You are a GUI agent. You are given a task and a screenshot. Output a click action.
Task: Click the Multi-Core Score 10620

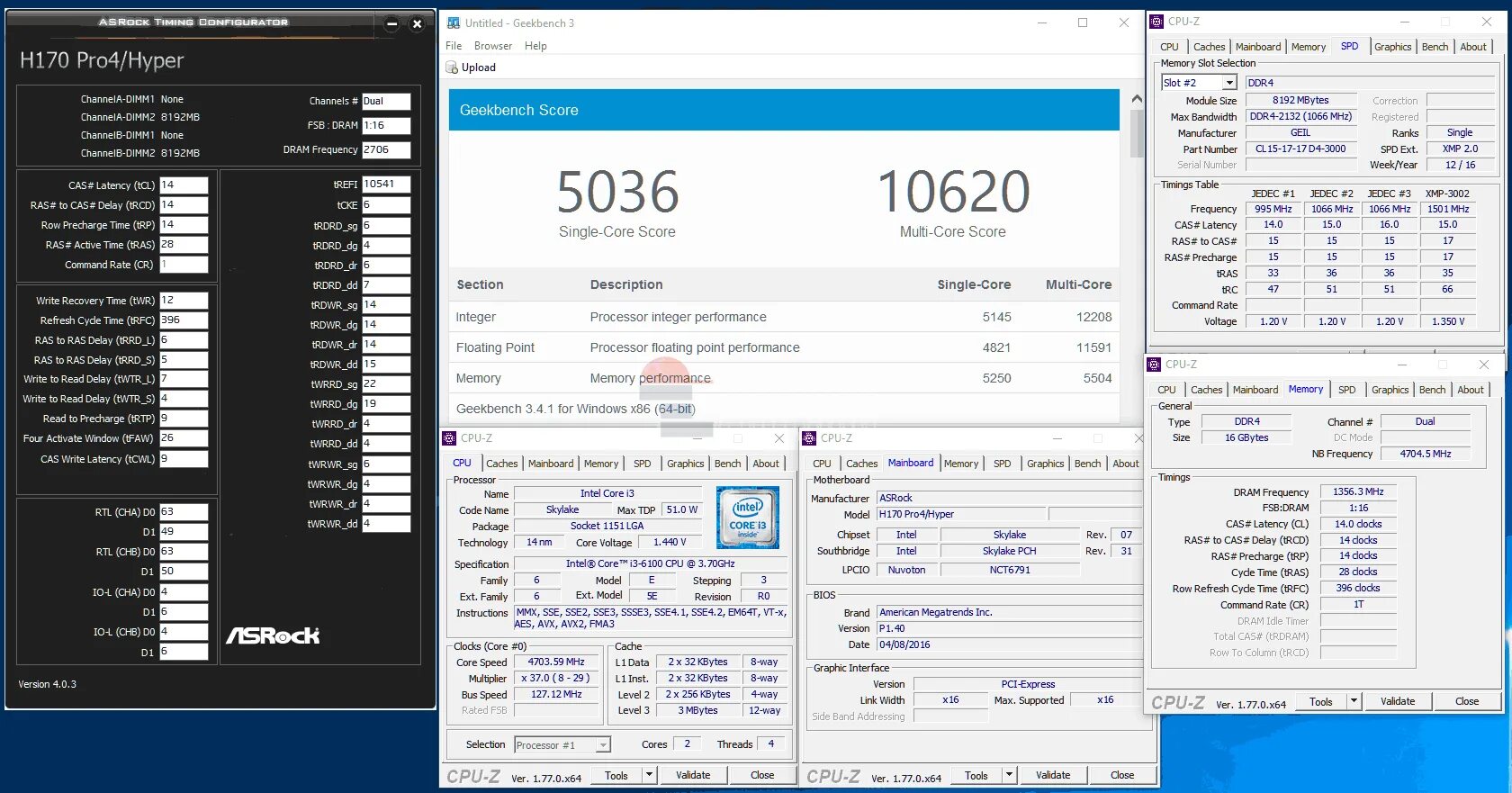(953, 192)
